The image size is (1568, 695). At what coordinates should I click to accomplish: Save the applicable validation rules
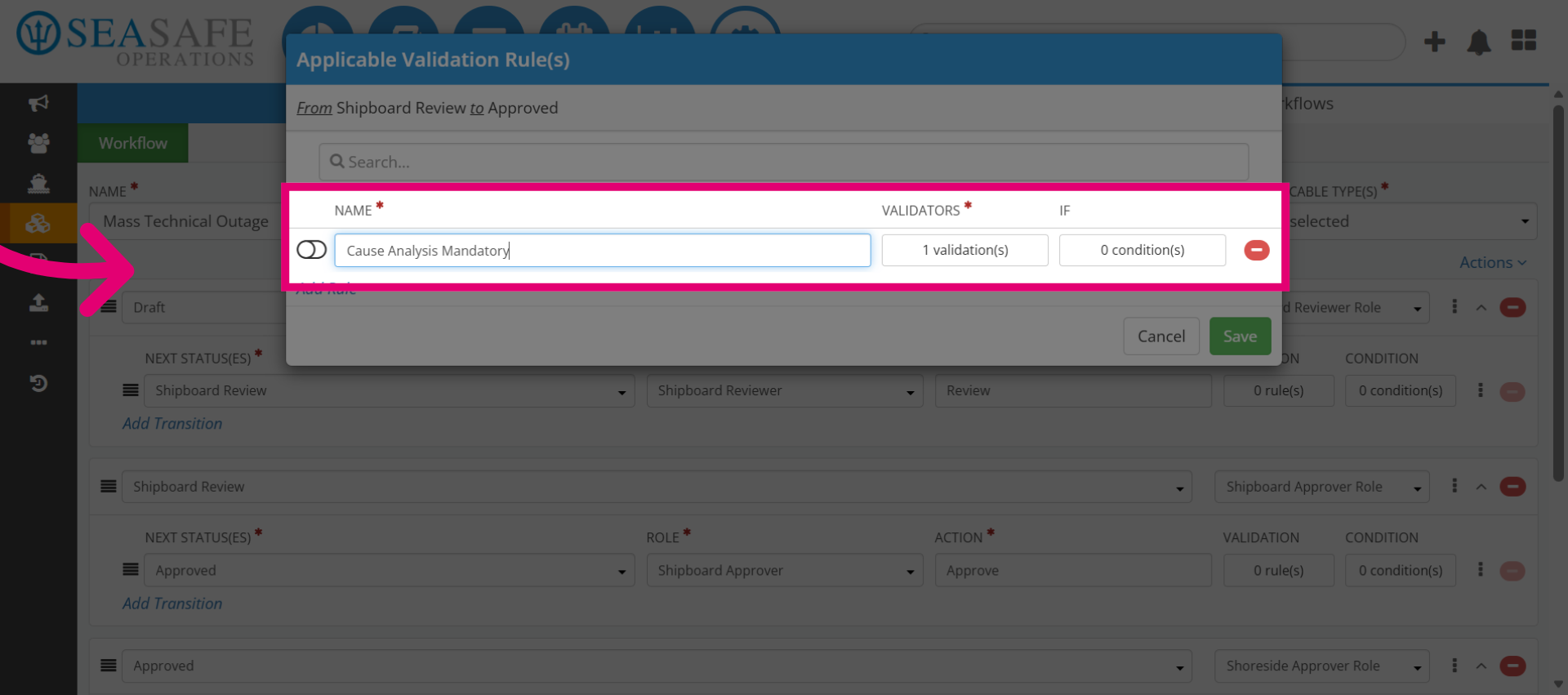pyautogui.click(x=1240, y=336)
